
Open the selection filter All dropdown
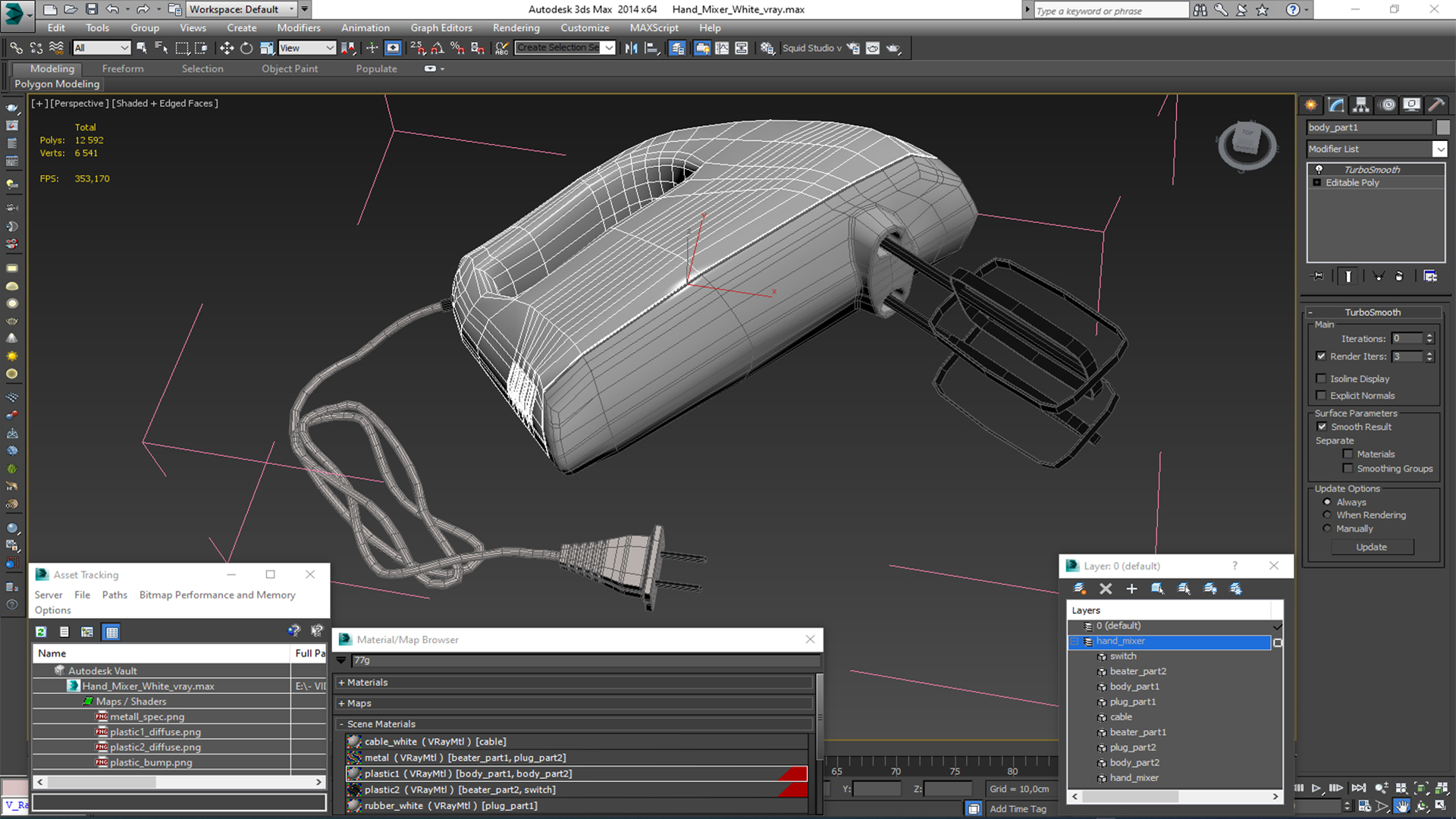102,48
